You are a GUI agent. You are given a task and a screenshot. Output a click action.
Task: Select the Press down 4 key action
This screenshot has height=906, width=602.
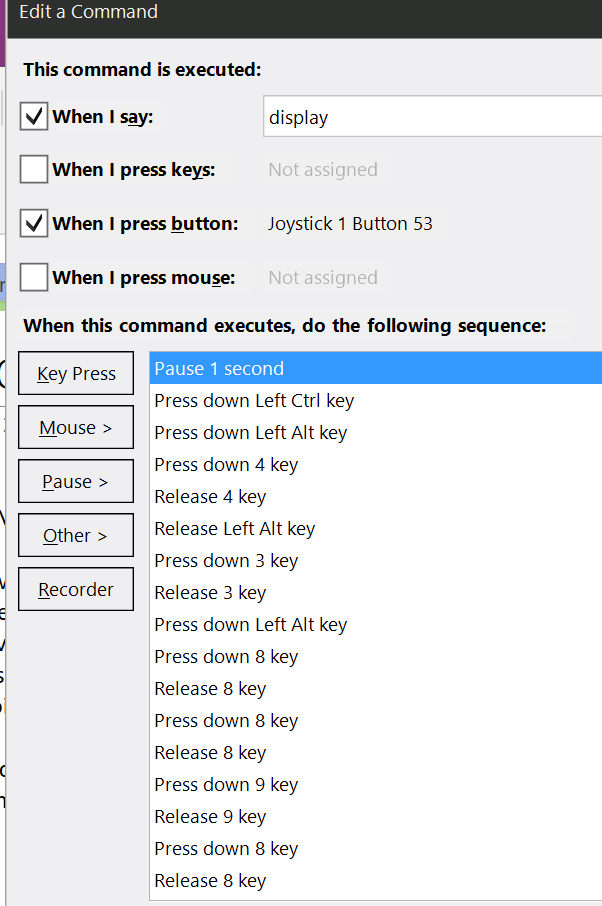tap(376, 465)
